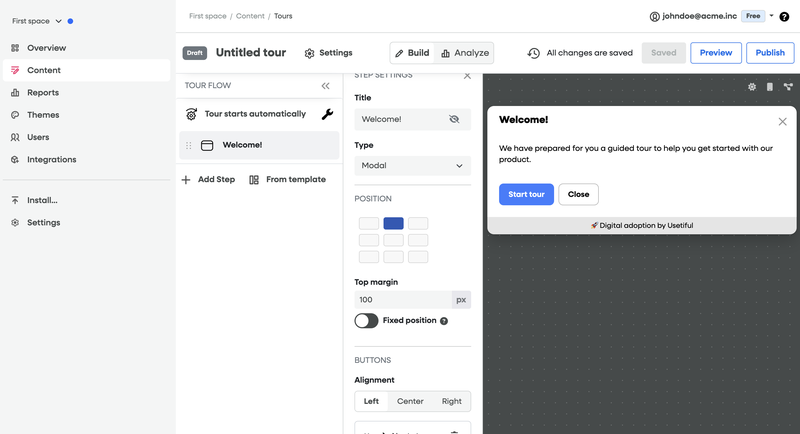Click the Top margin input field
Image resolution: width=800 pixels, height=434 pixels.
click(x=403, y=300)
